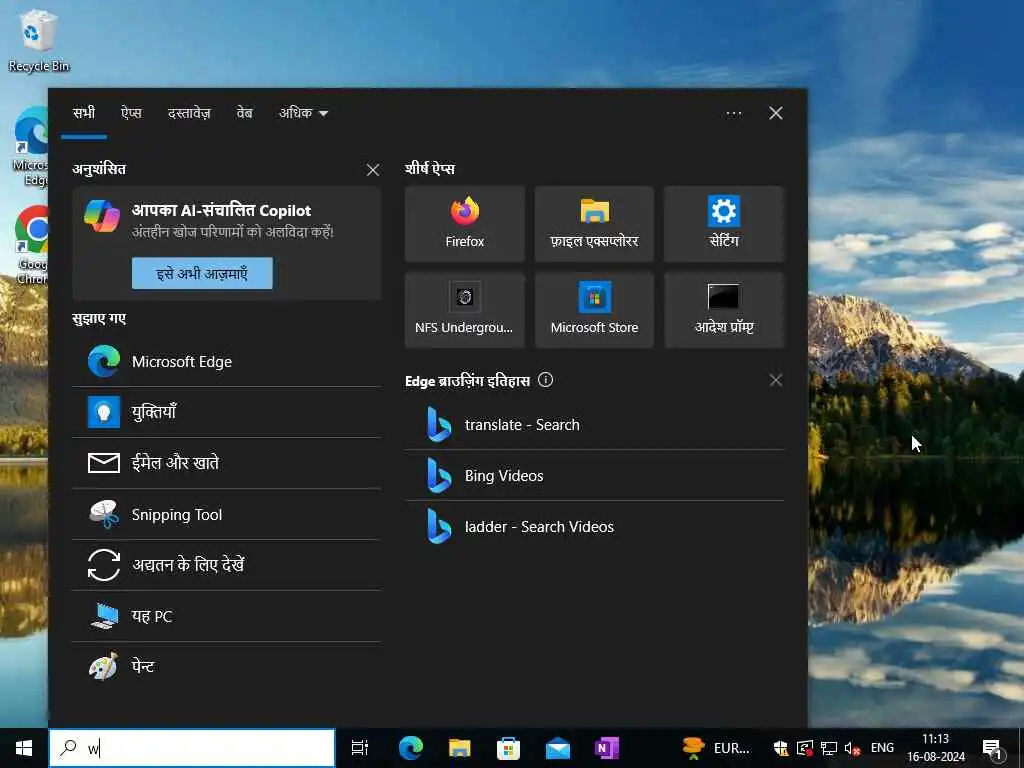
Task: Open Windows Security tray icon
Action: click(x=781, y=748)
